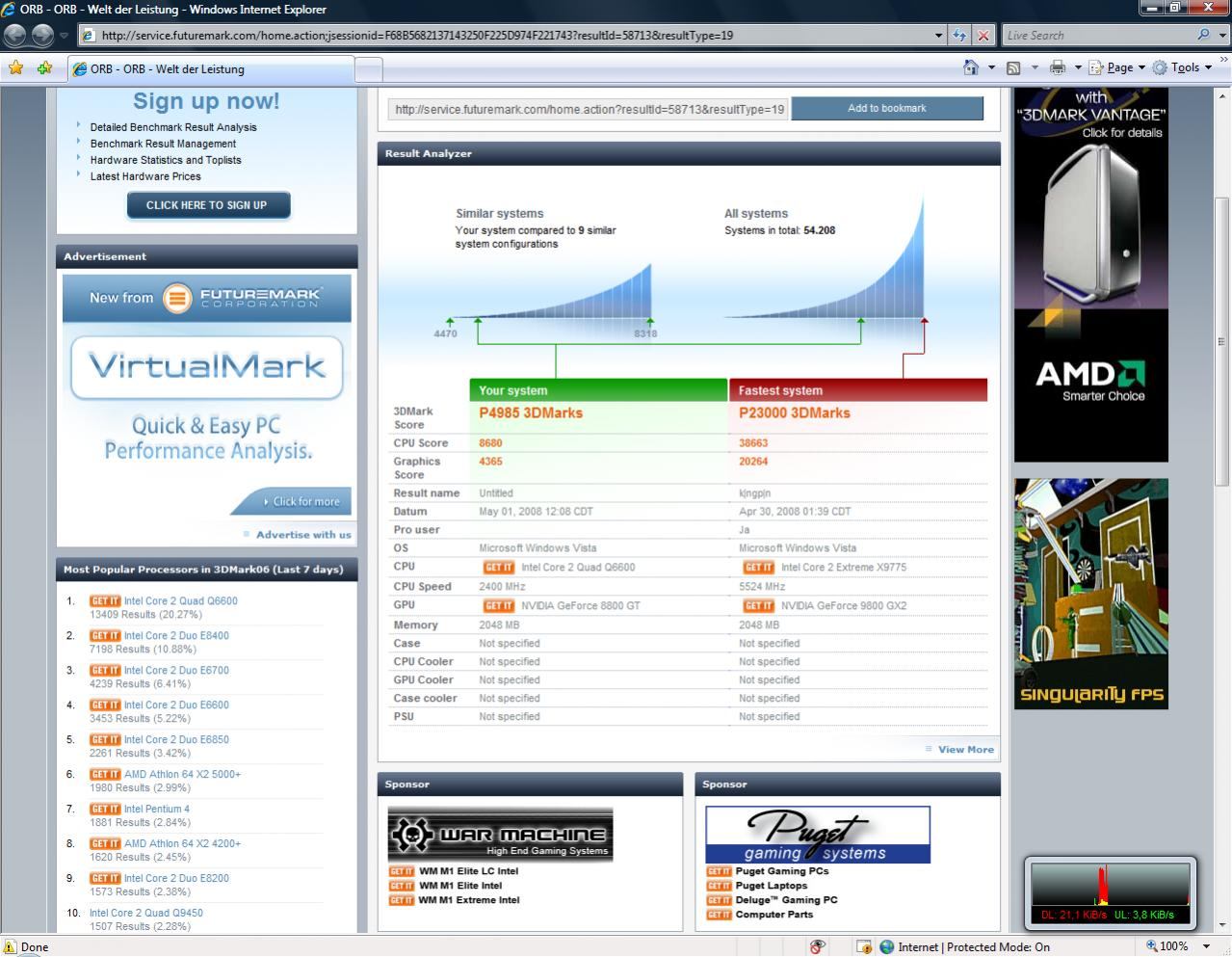Open the address bar history dropdown
1232x957 pixels.
click(939, 36)
